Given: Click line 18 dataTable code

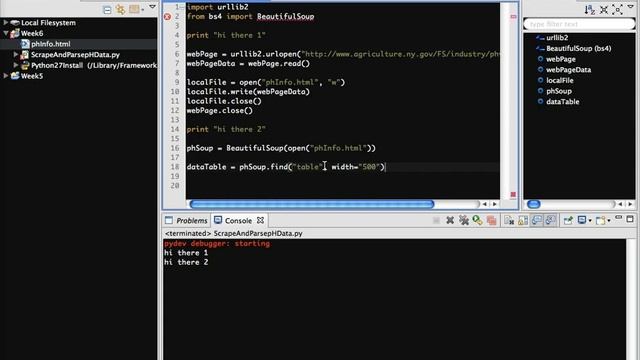Looking at the screenshot, I should tap(286, 167).
